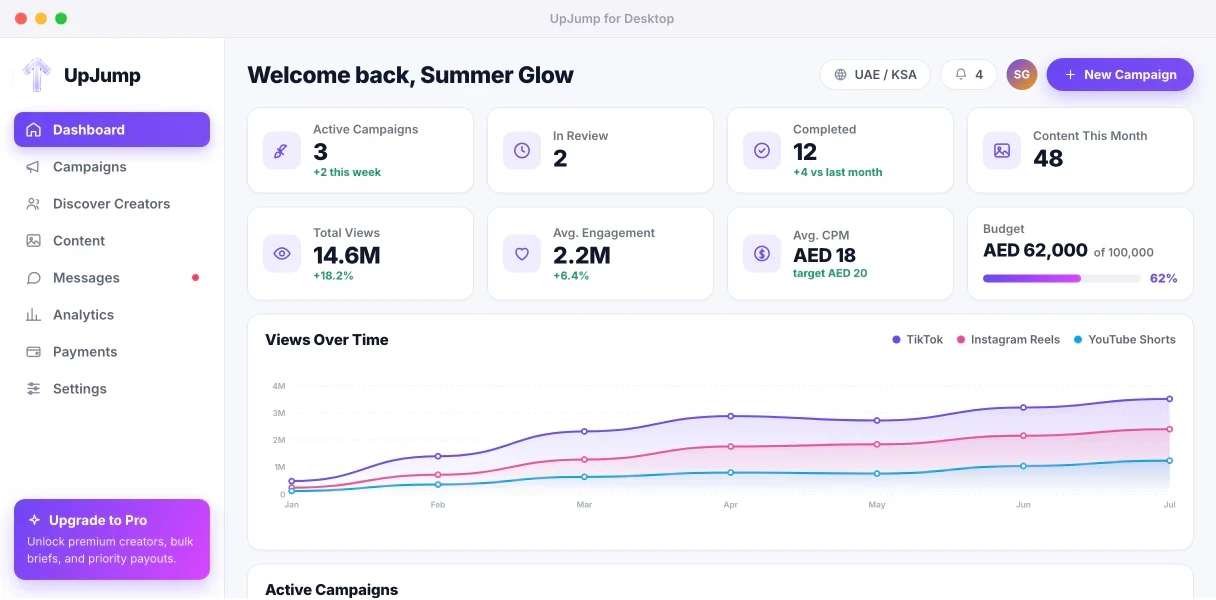Open notifications showing 4 alerts
Viewport: 1216px width, 600px height.
coord(969,75)
